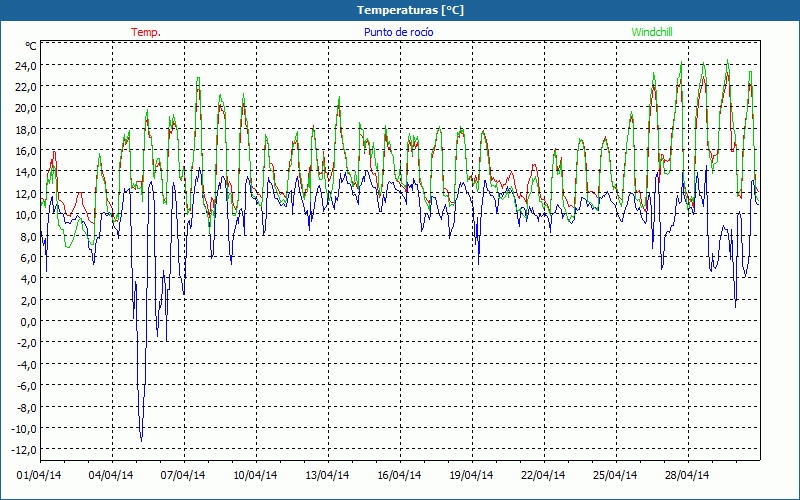The image size is (800, 500).
Task: Click the dew point minimum near -11°C
Action: 141,440
